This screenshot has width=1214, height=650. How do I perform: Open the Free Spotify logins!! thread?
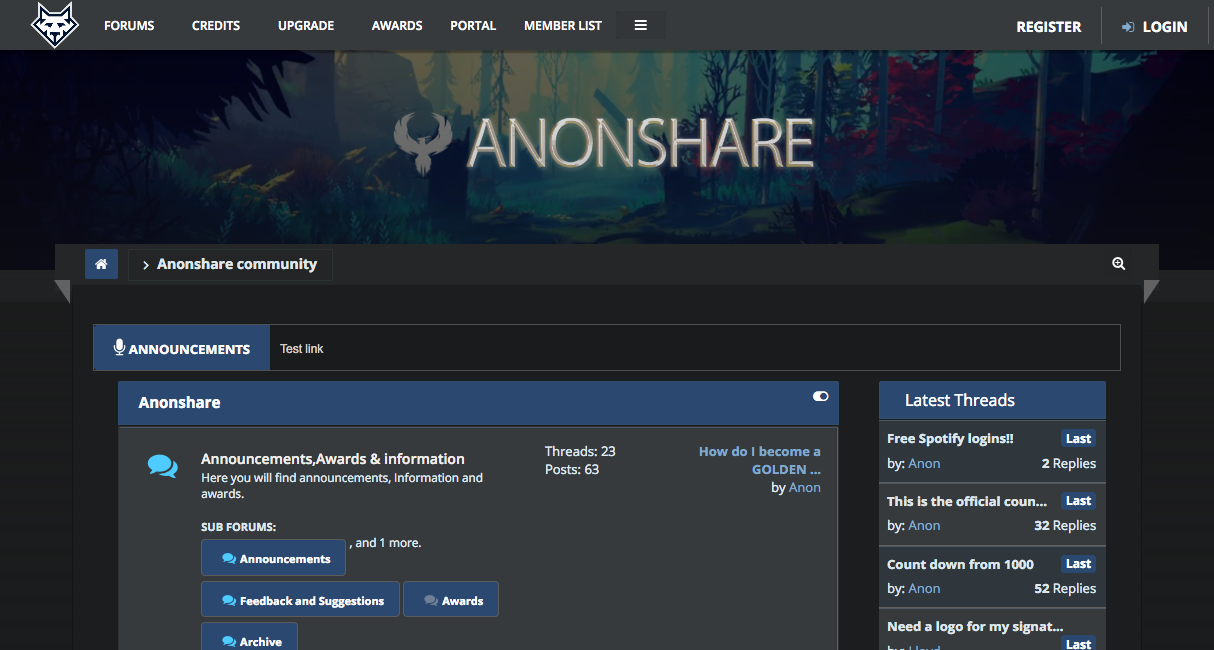tap(950, 438)
